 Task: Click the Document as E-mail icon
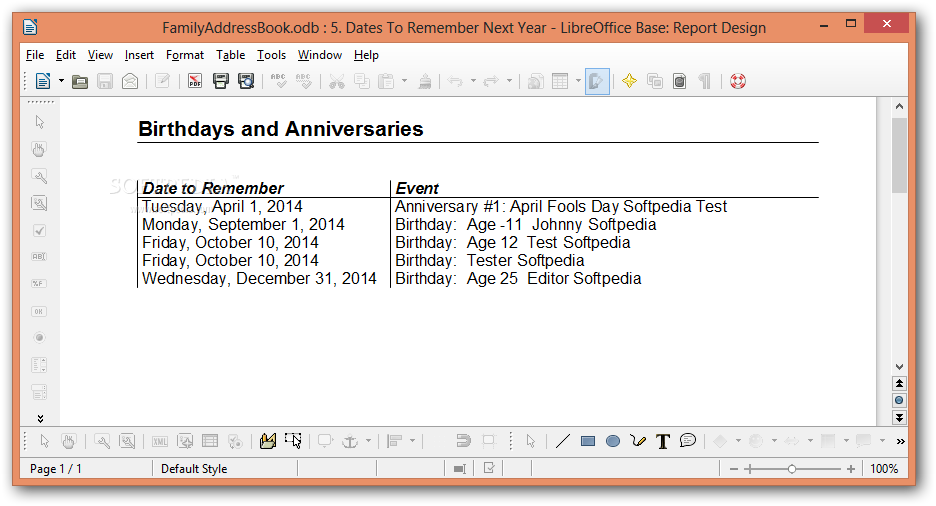point(130,81)
